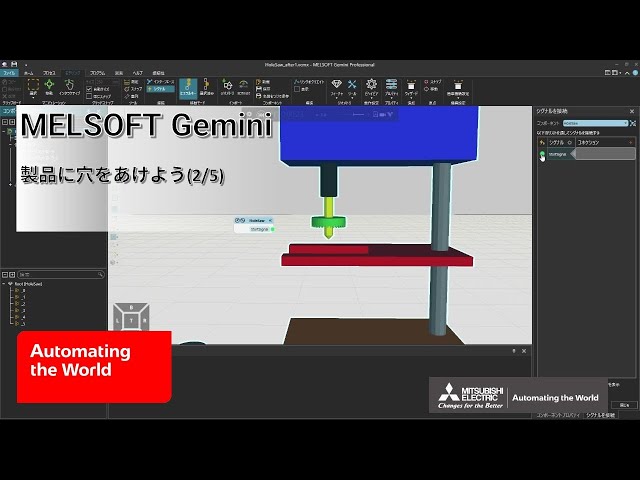The image size is (640, 480).
Task: Switch to the コンポーネントプロパティ bottom tab
Action: [558, 415]
